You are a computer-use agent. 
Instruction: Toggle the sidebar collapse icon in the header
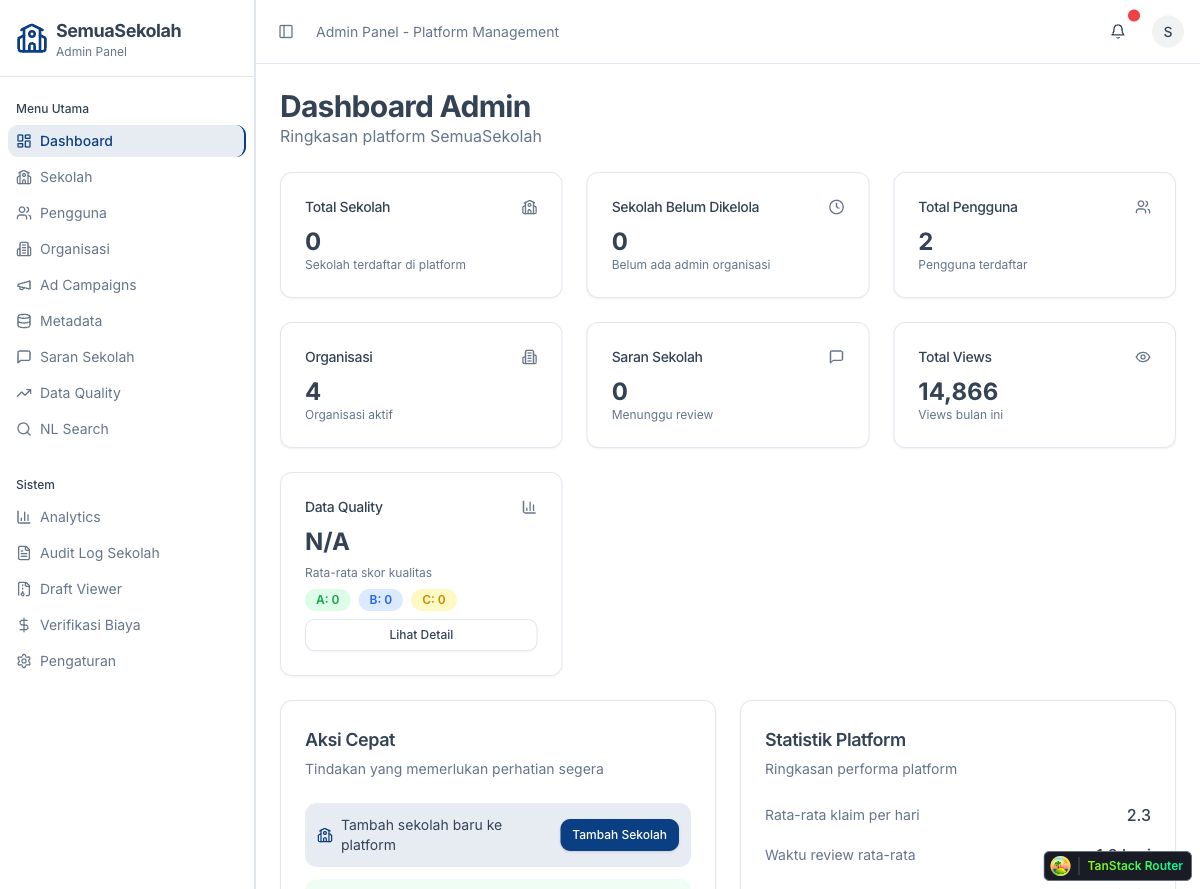[286, 32]
